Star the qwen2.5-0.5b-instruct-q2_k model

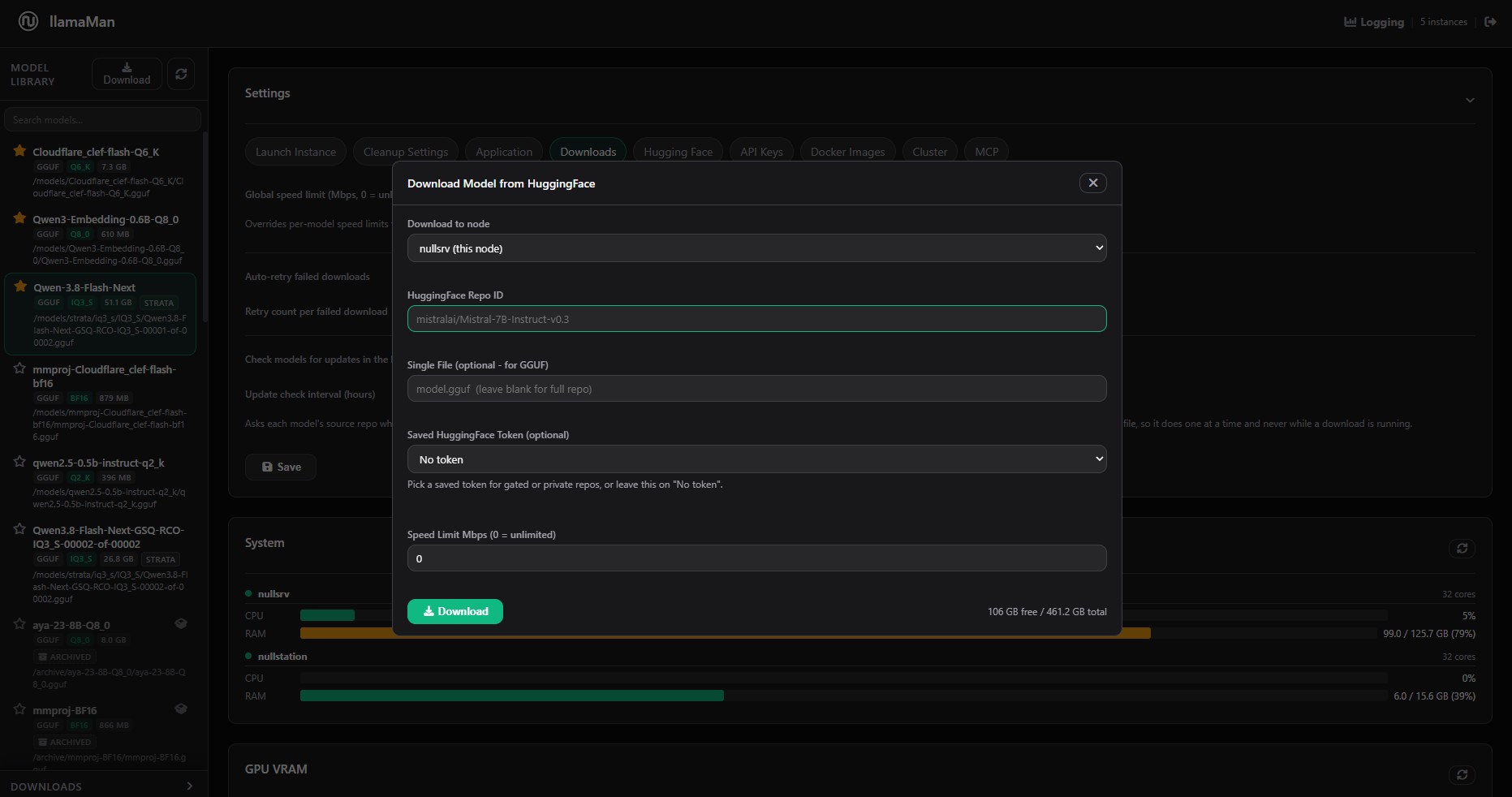click(x=19, y=462)
